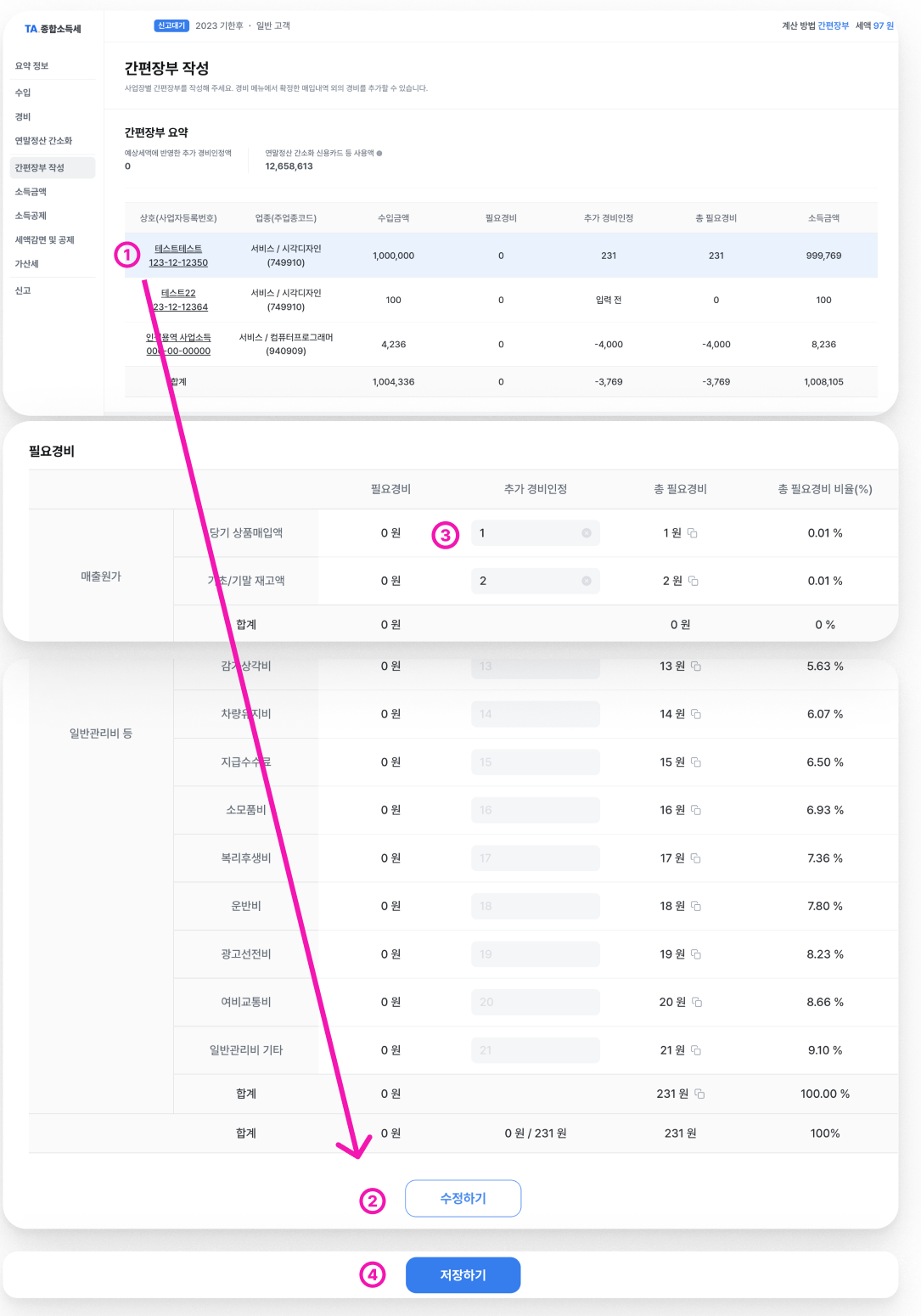Click the 수정하기 button
Image resolution: width=921 pixels, height=1316 pixels.
click(x=463, y=1198)
